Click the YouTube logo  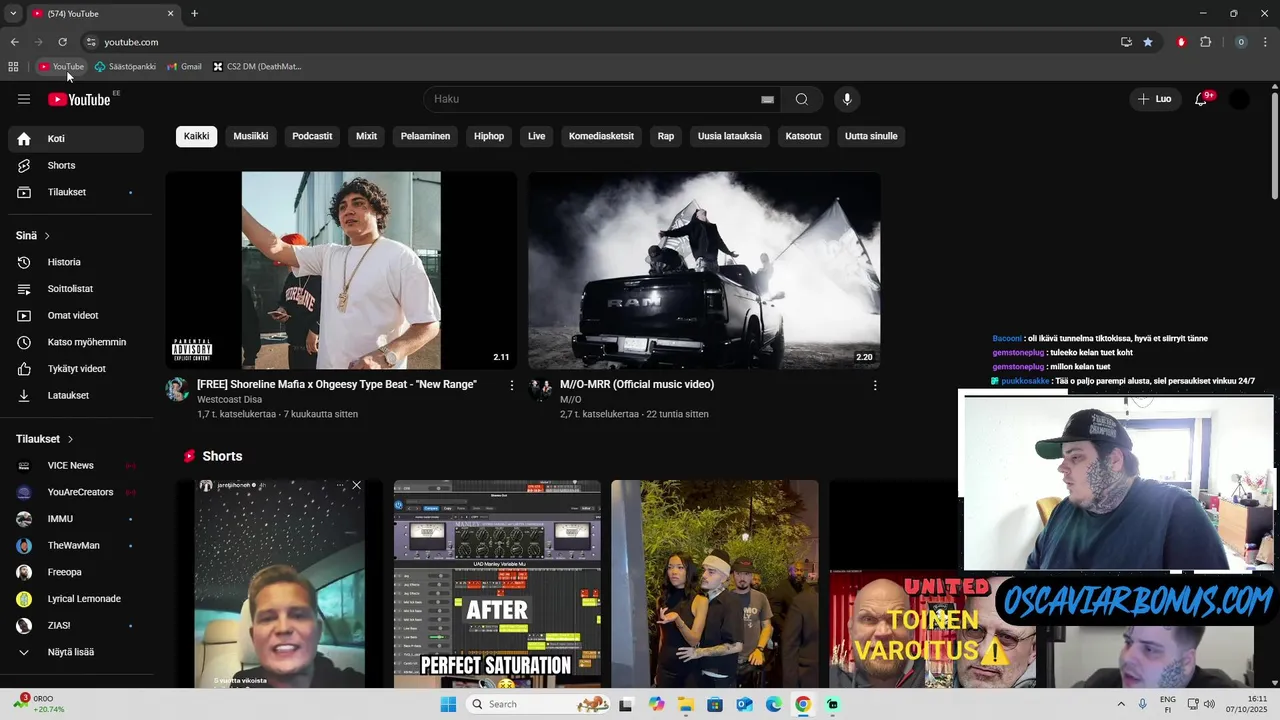point(79,99)
